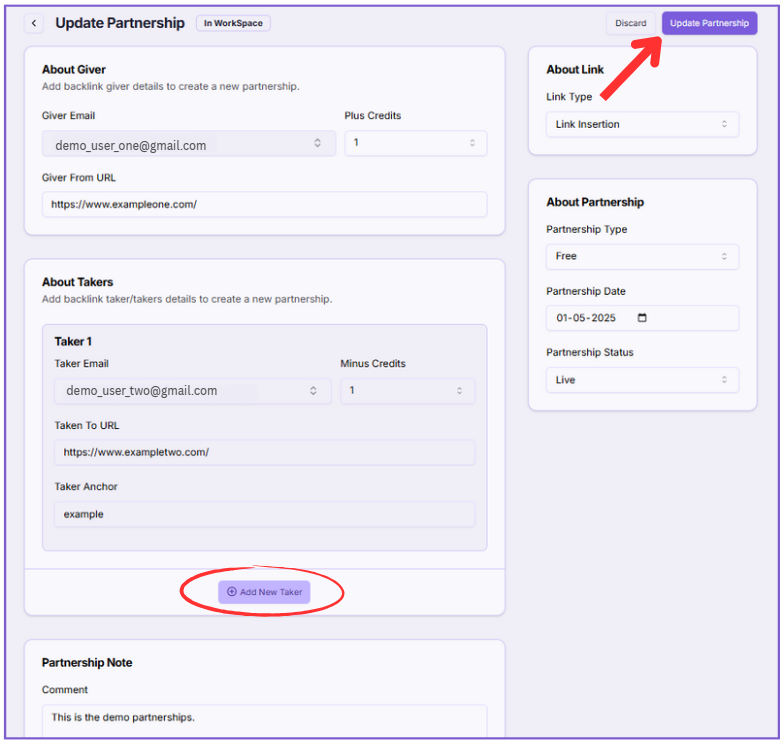Focus the Taker Anchor text field
Viewport: 782px width, 742px height.
pyautogui.click(x=264, y=514)
